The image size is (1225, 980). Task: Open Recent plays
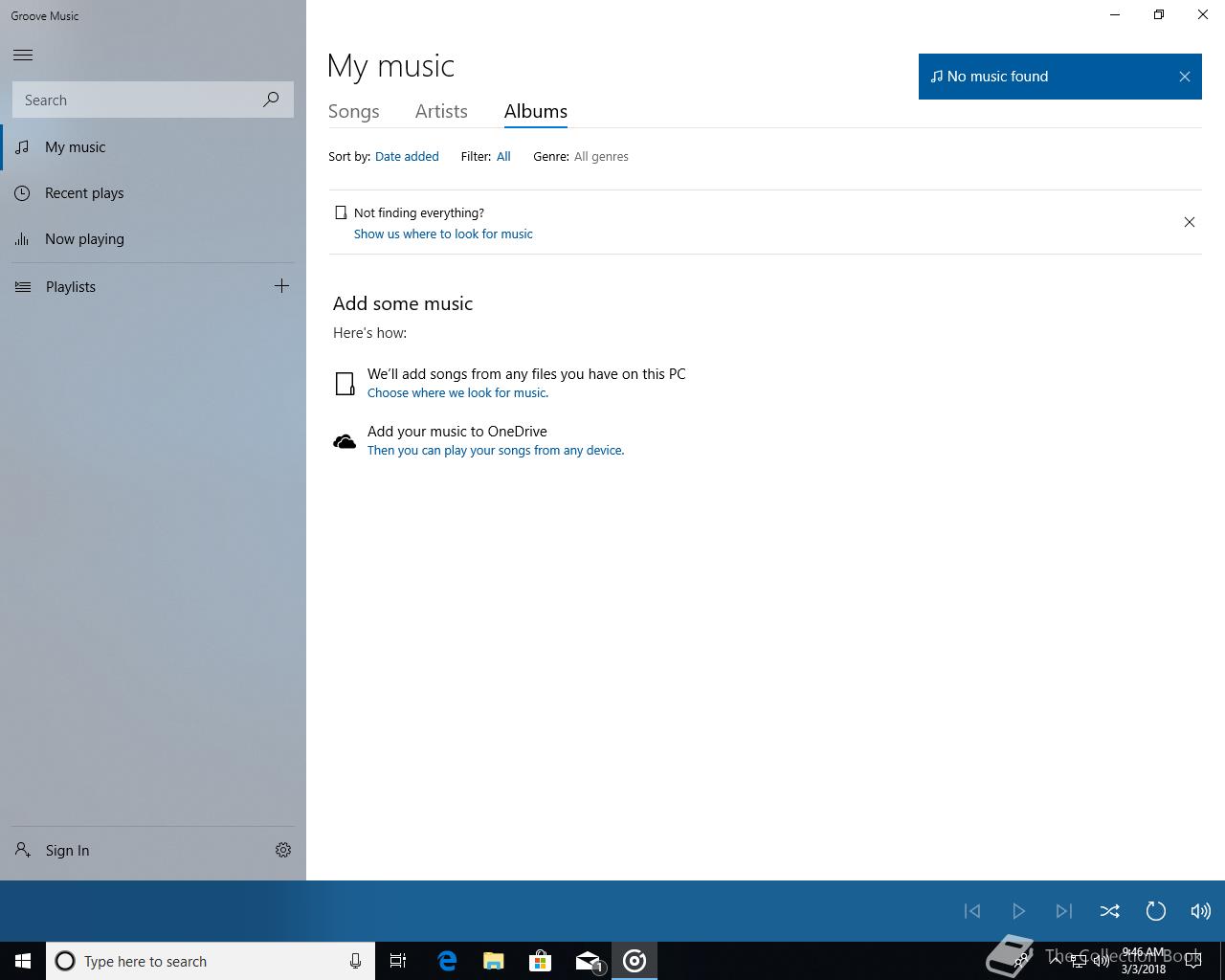pyautogui.click(x=153, y=193)
